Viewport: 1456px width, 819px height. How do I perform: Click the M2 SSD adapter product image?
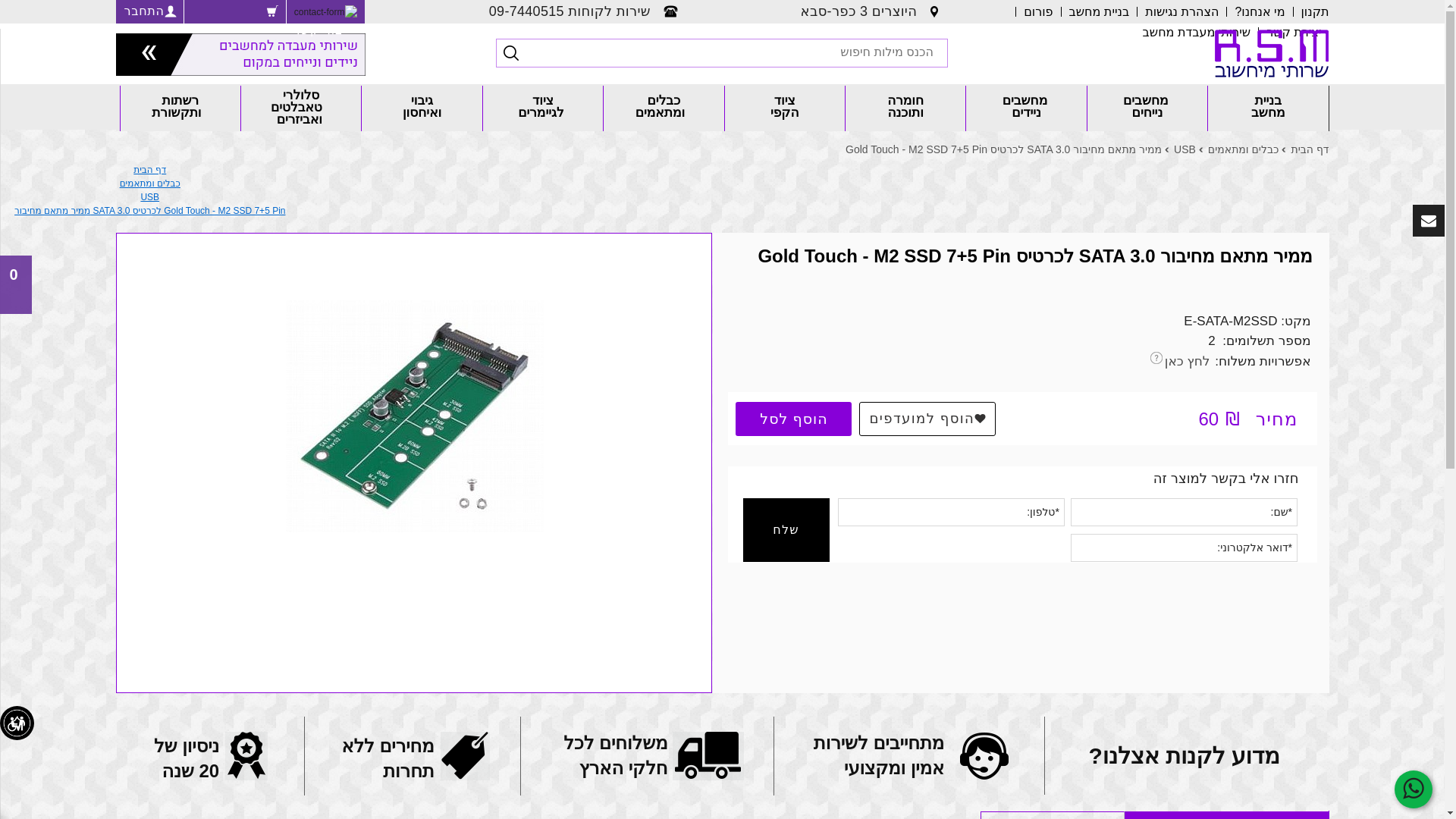(414, 416)
